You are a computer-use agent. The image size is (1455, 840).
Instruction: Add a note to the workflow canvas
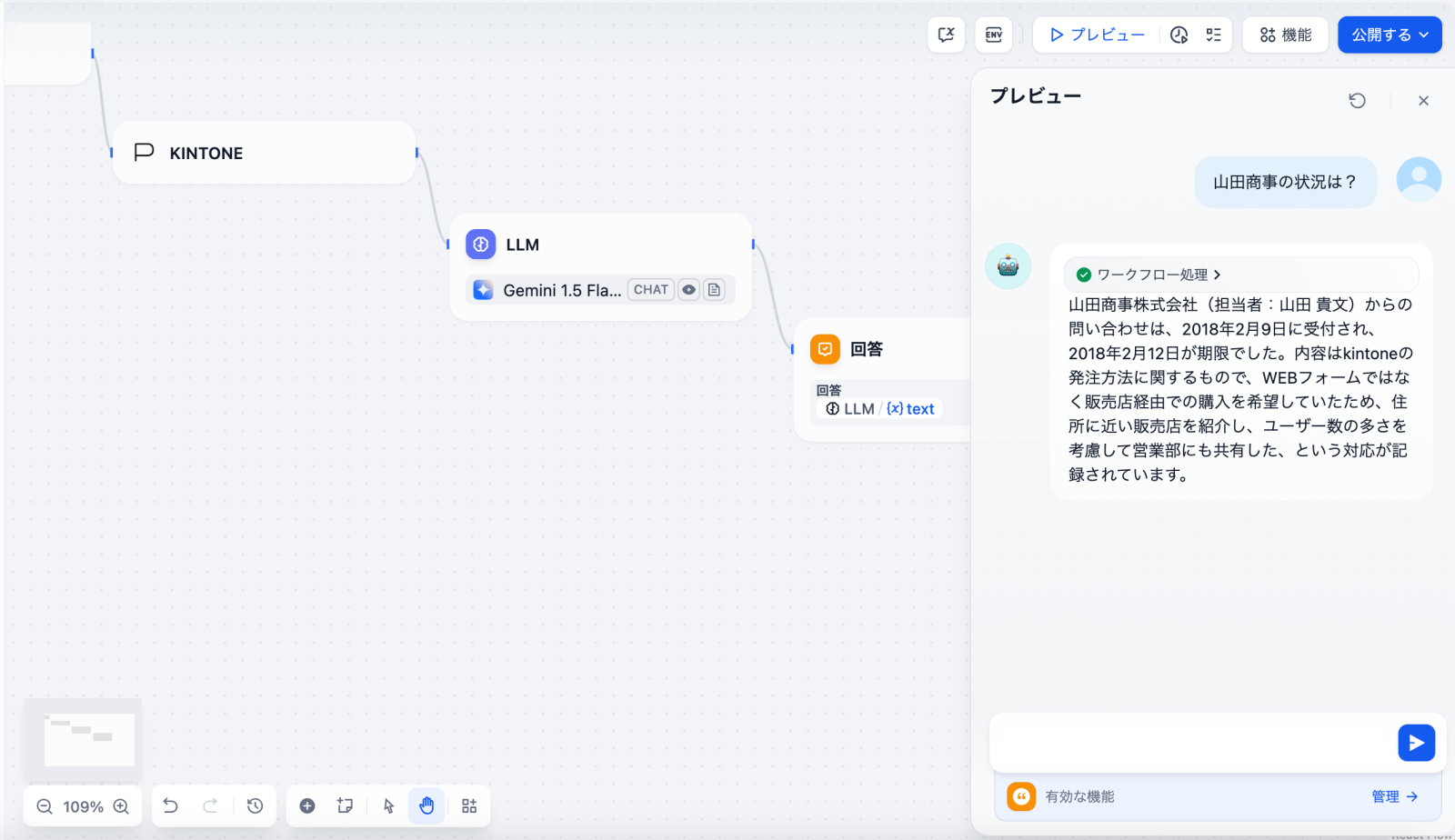click(x=344, y=805)
